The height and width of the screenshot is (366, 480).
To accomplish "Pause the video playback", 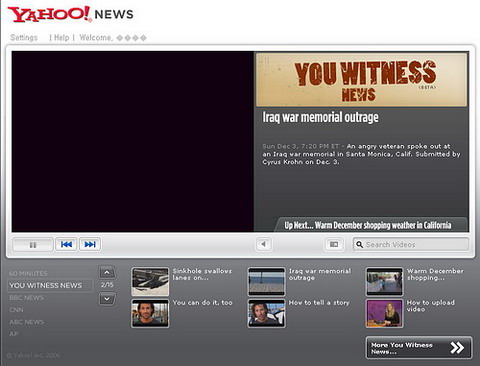I will coord(33,245).
